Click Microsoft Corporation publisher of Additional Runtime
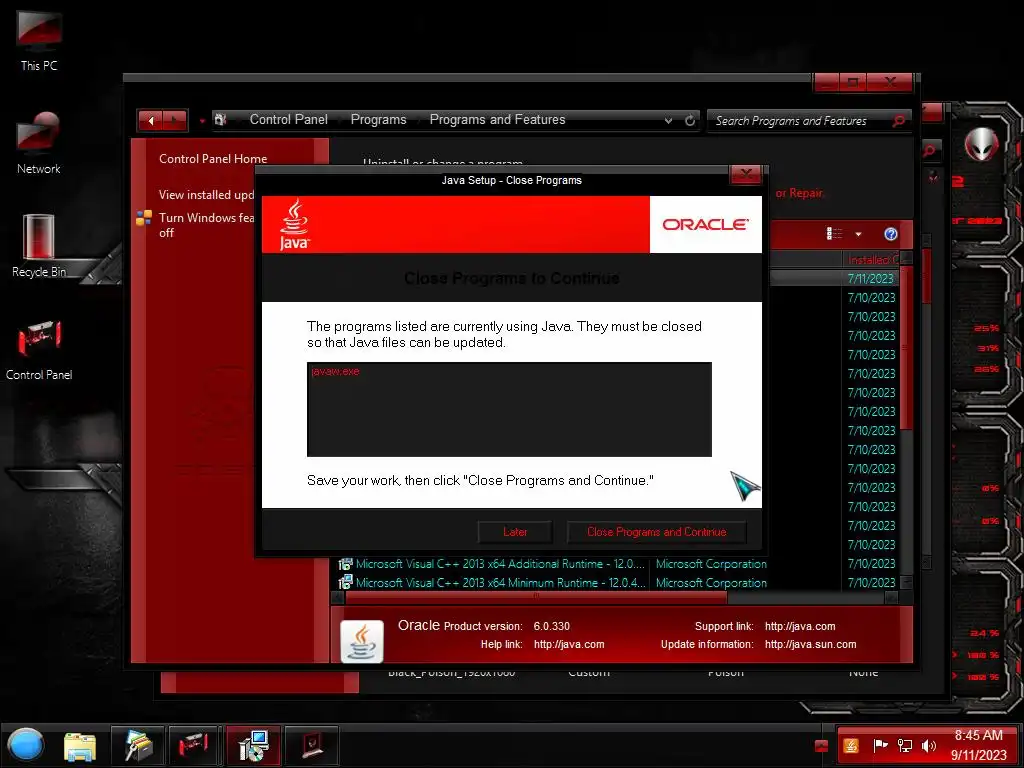 711,564
